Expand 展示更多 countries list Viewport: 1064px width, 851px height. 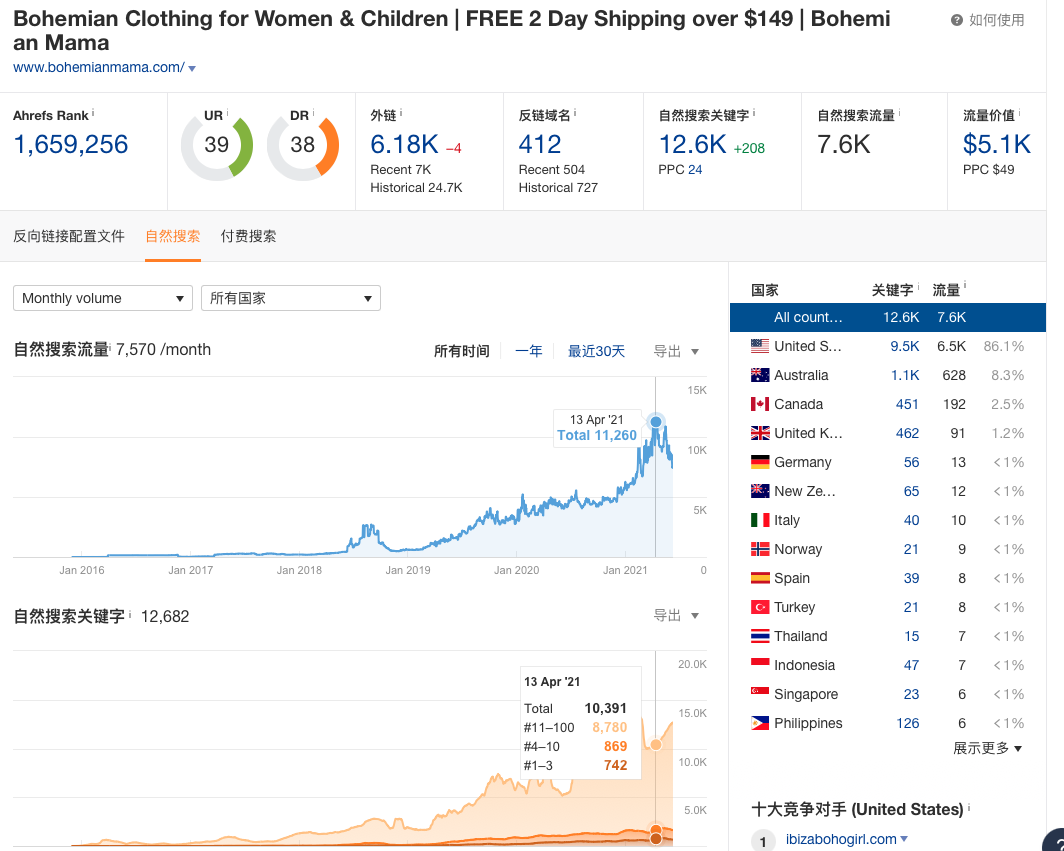[987, 748]
